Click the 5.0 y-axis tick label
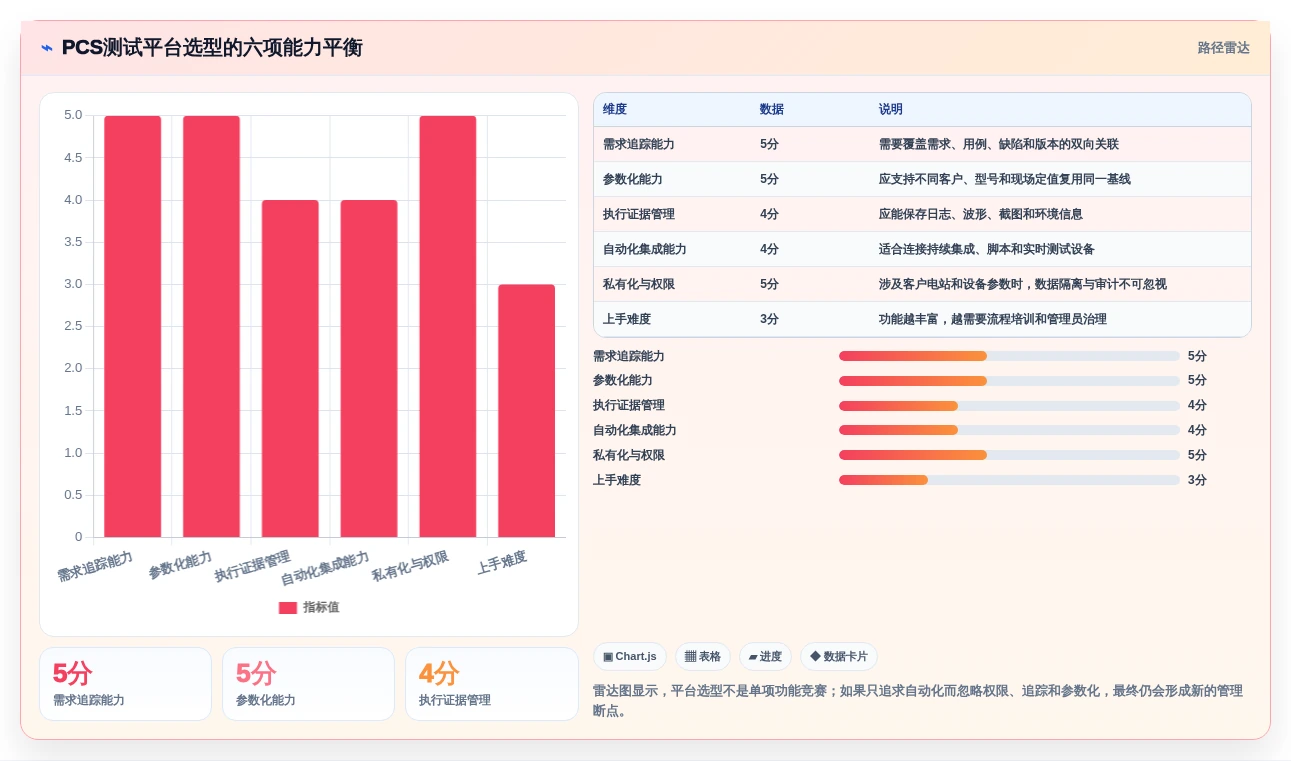1291x761 pixels. point(73,115)
